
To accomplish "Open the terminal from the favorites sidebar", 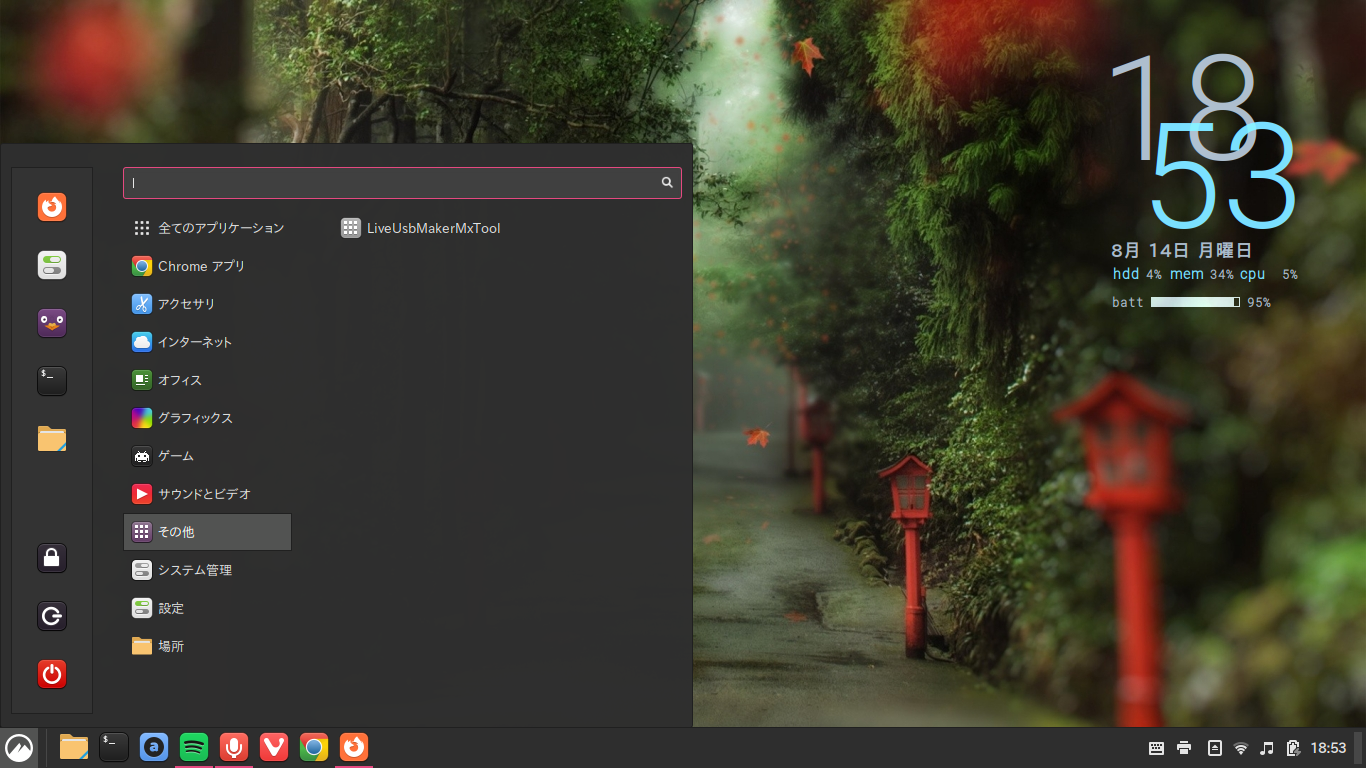I will pos(52,381).
